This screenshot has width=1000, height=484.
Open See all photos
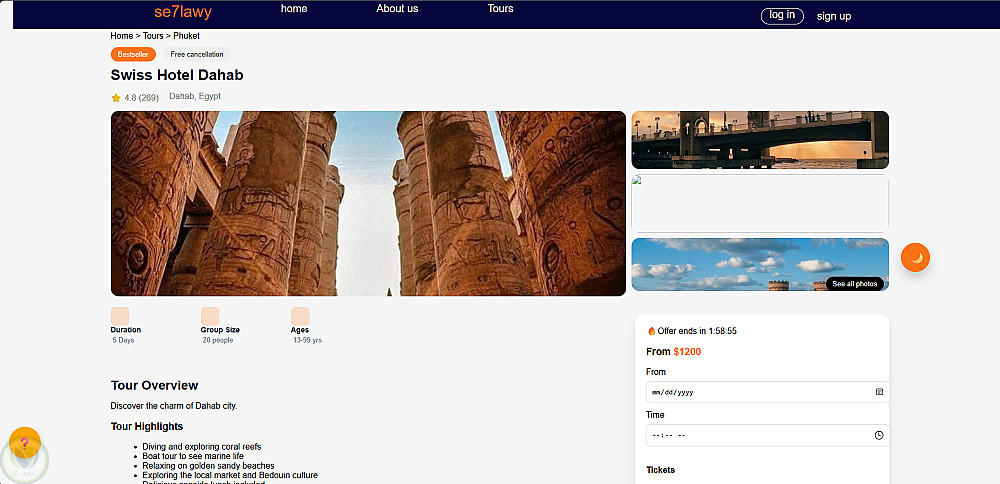(x=855, y=284)
